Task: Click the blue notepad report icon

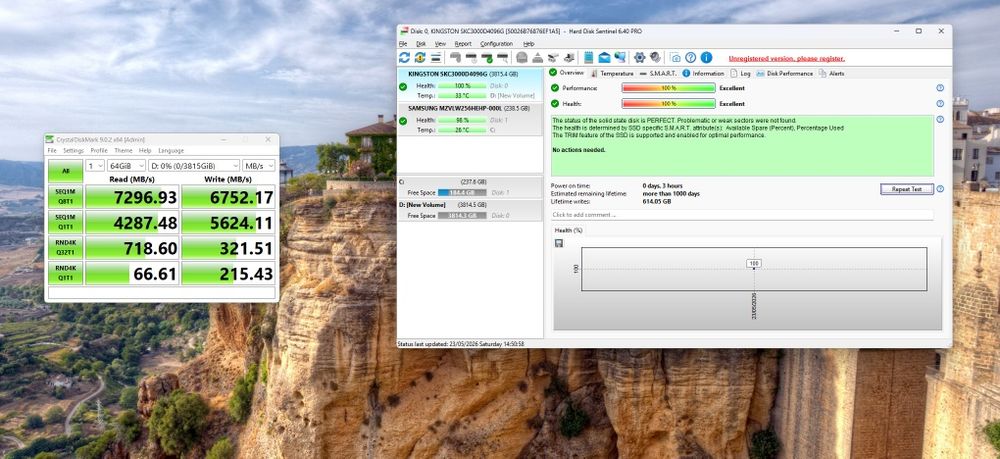Action: pos(588,57)
